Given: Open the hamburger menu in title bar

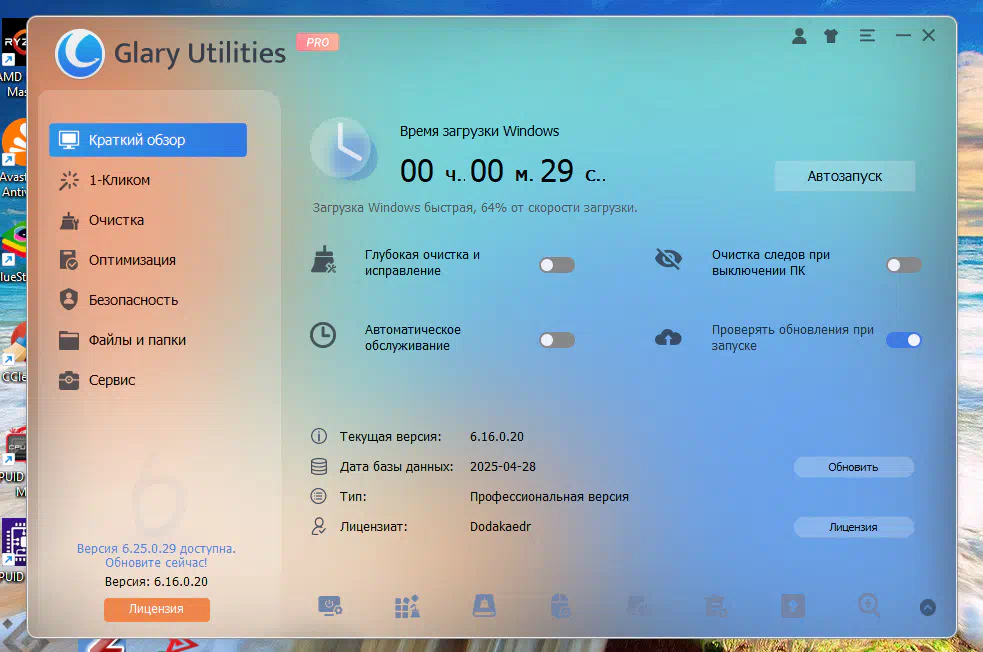Looking at the screenshot, I should click(x=867, y=36).
